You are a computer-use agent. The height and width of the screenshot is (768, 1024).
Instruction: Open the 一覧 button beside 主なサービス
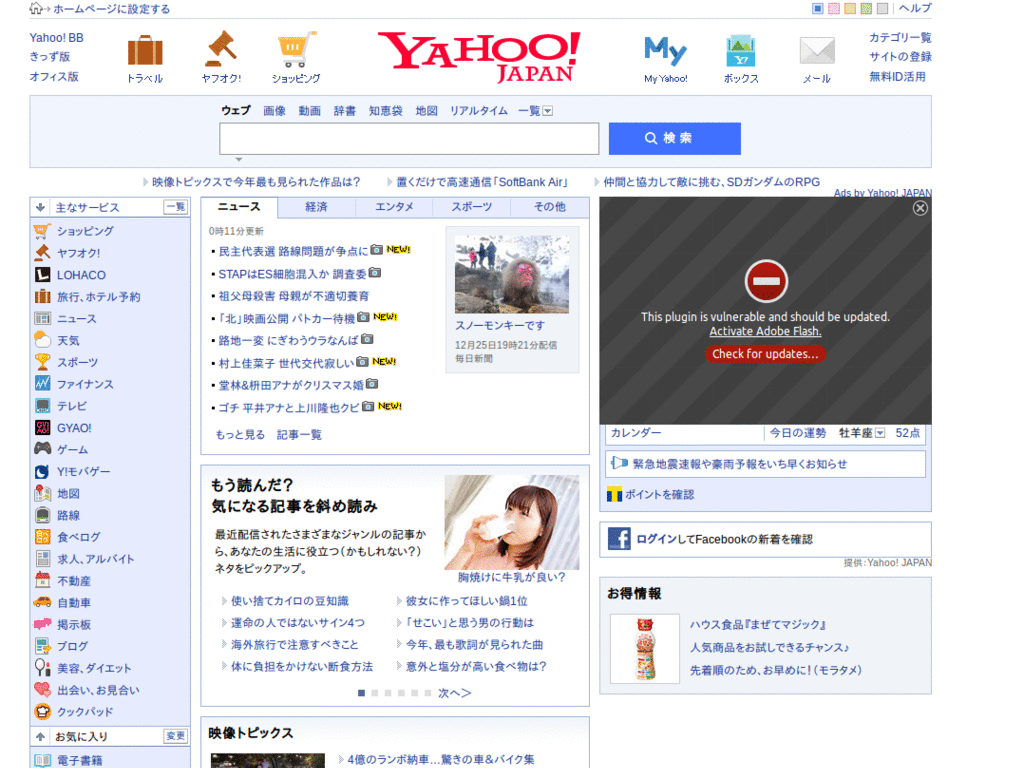(x=176, y=207)
